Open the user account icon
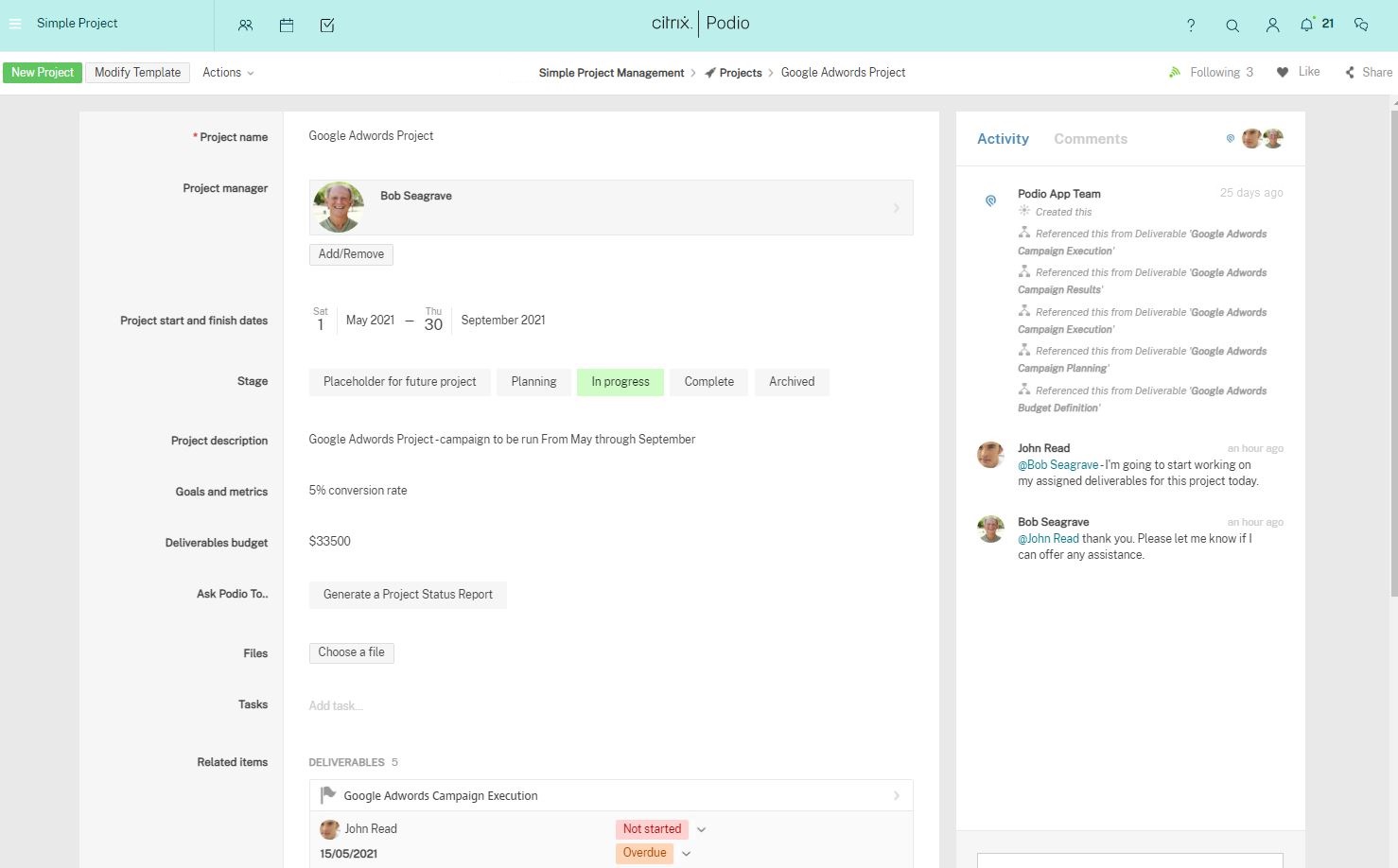The height and width of the screenshot is (868, 1398). point(1272,26)
